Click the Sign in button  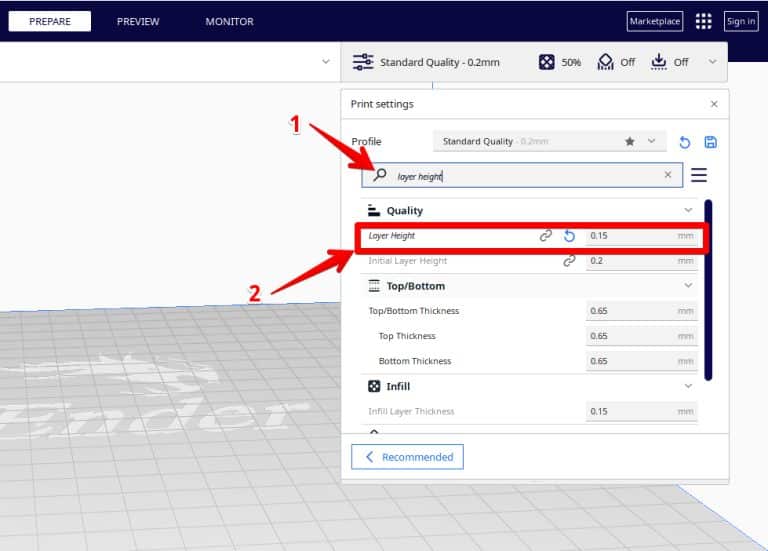click(741, 21)
